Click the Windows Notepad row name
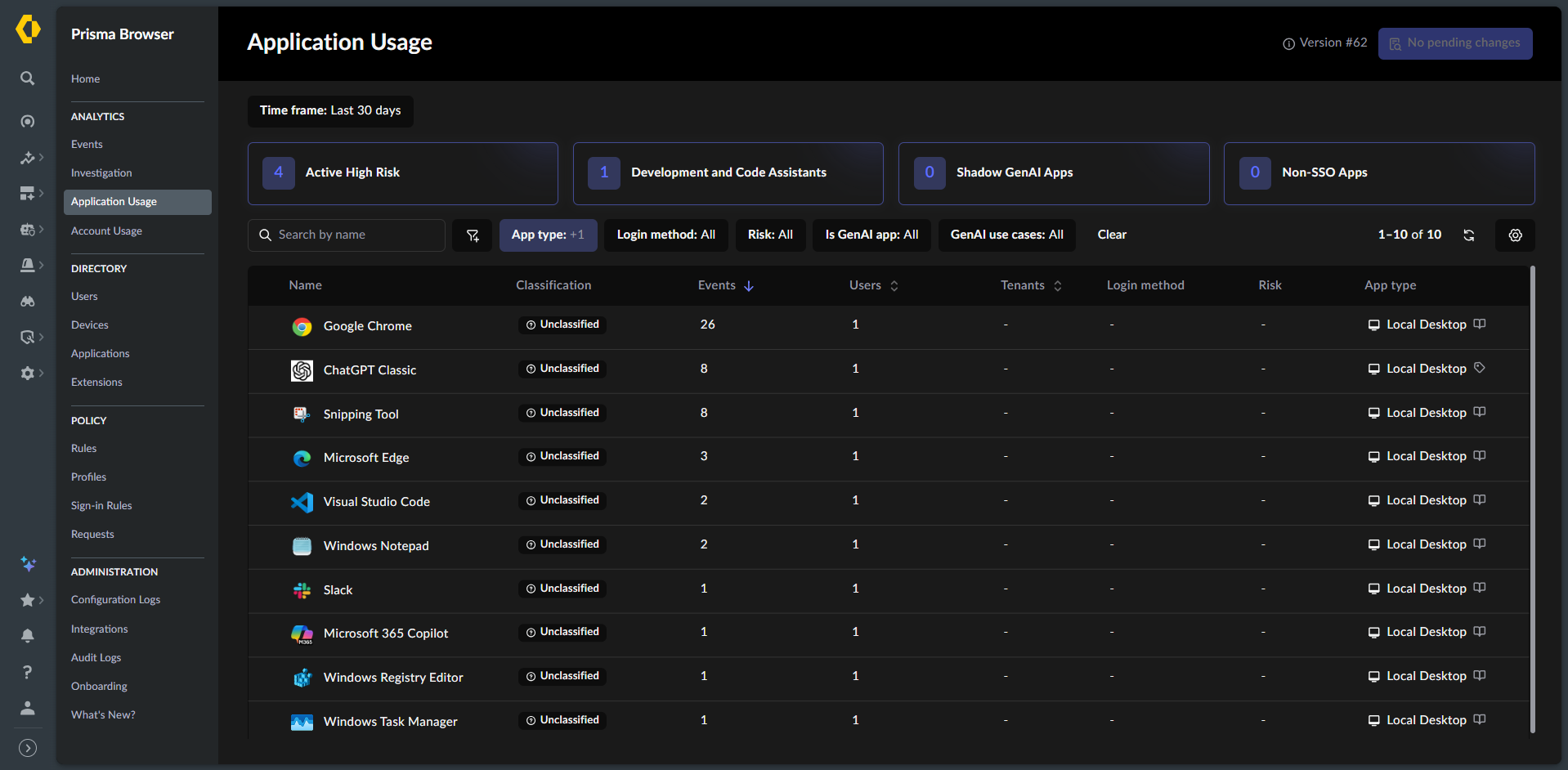Screen dimensions: 1568x770 (x=376, y=546)
